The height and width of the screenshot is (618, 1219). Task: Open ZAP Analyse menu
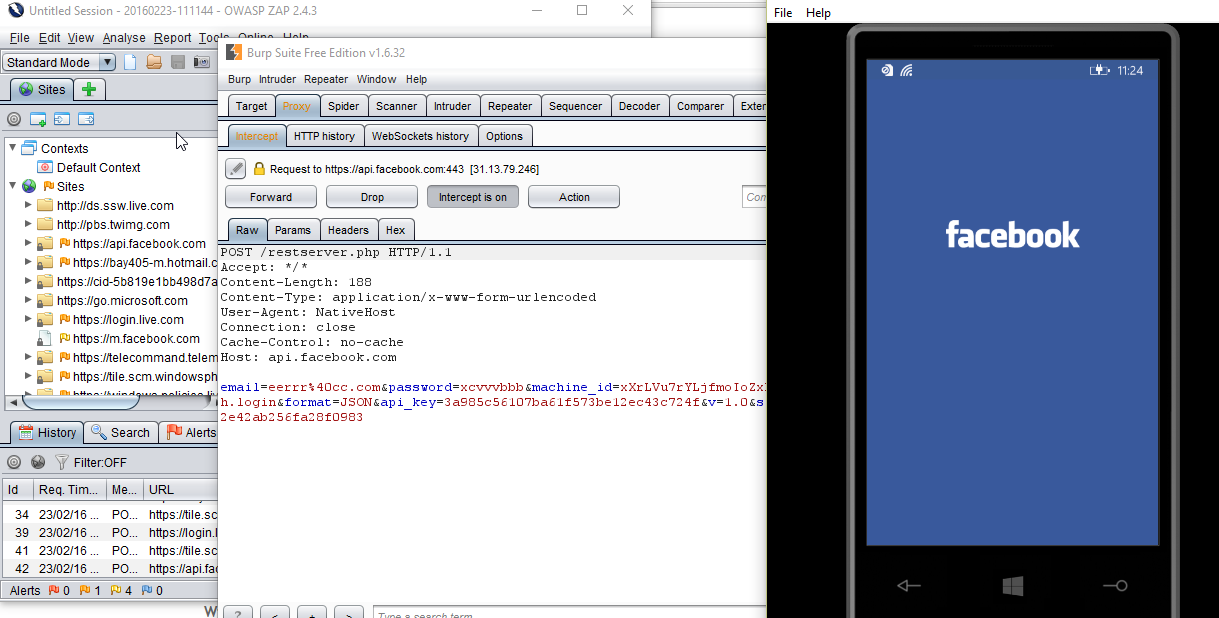pos(124,38)
